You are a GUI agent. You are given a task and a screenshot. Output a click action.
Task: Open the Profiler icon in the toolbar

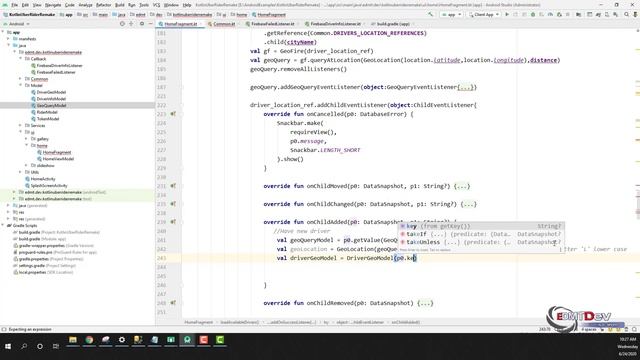(x=550, y=14)
